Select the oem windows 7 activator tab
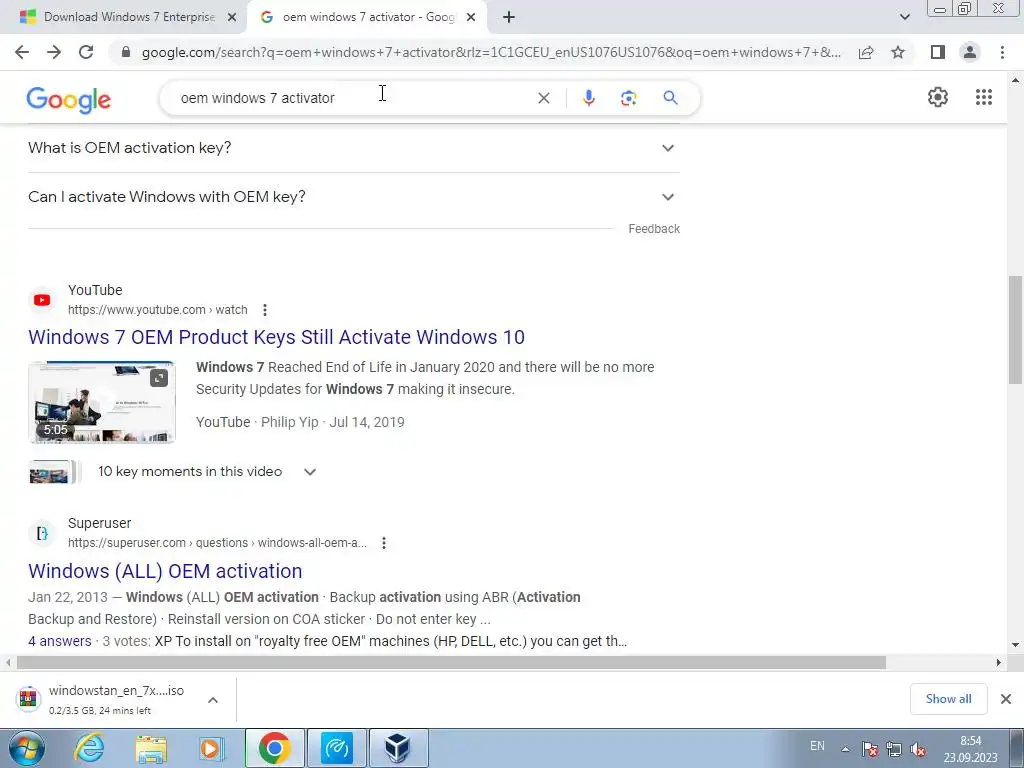This screenshot has width=1024, height=768. coord(367,17)
